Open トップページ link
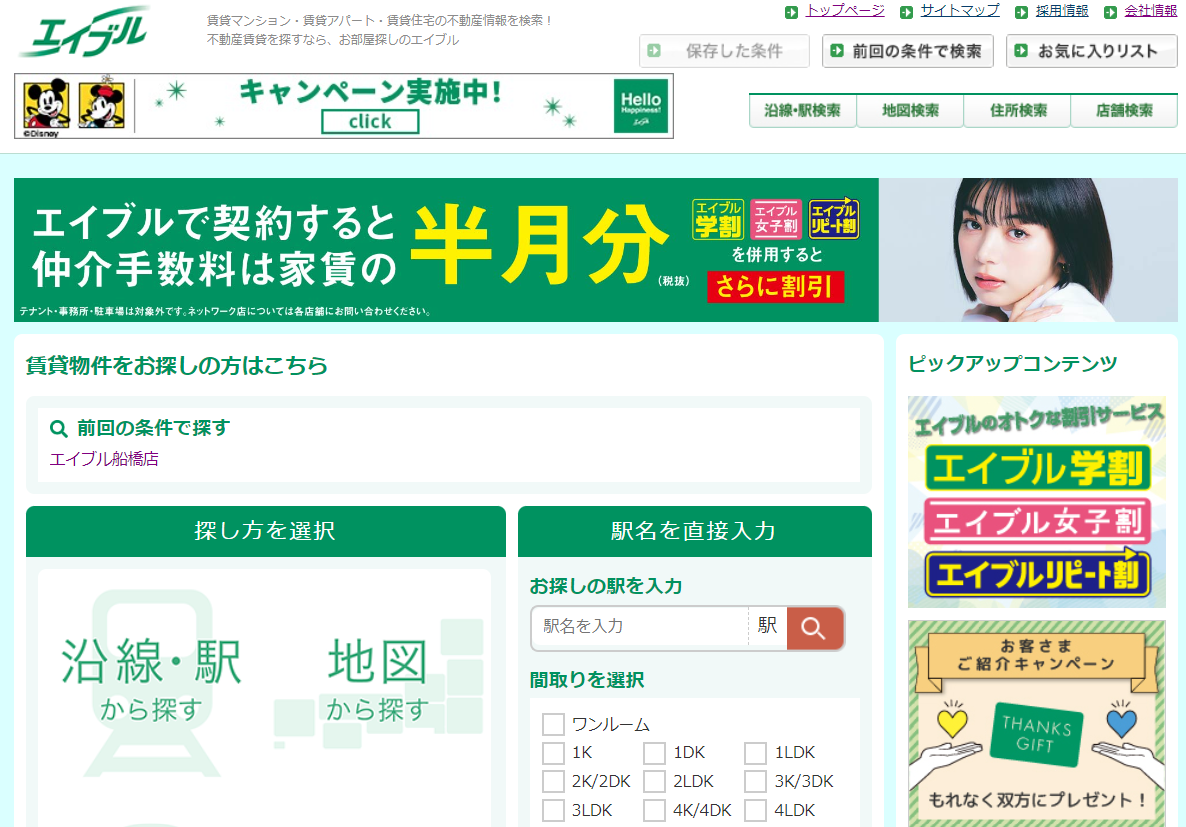The height and width of the screenshot is (827, 1186). click(x=845, y=11)
